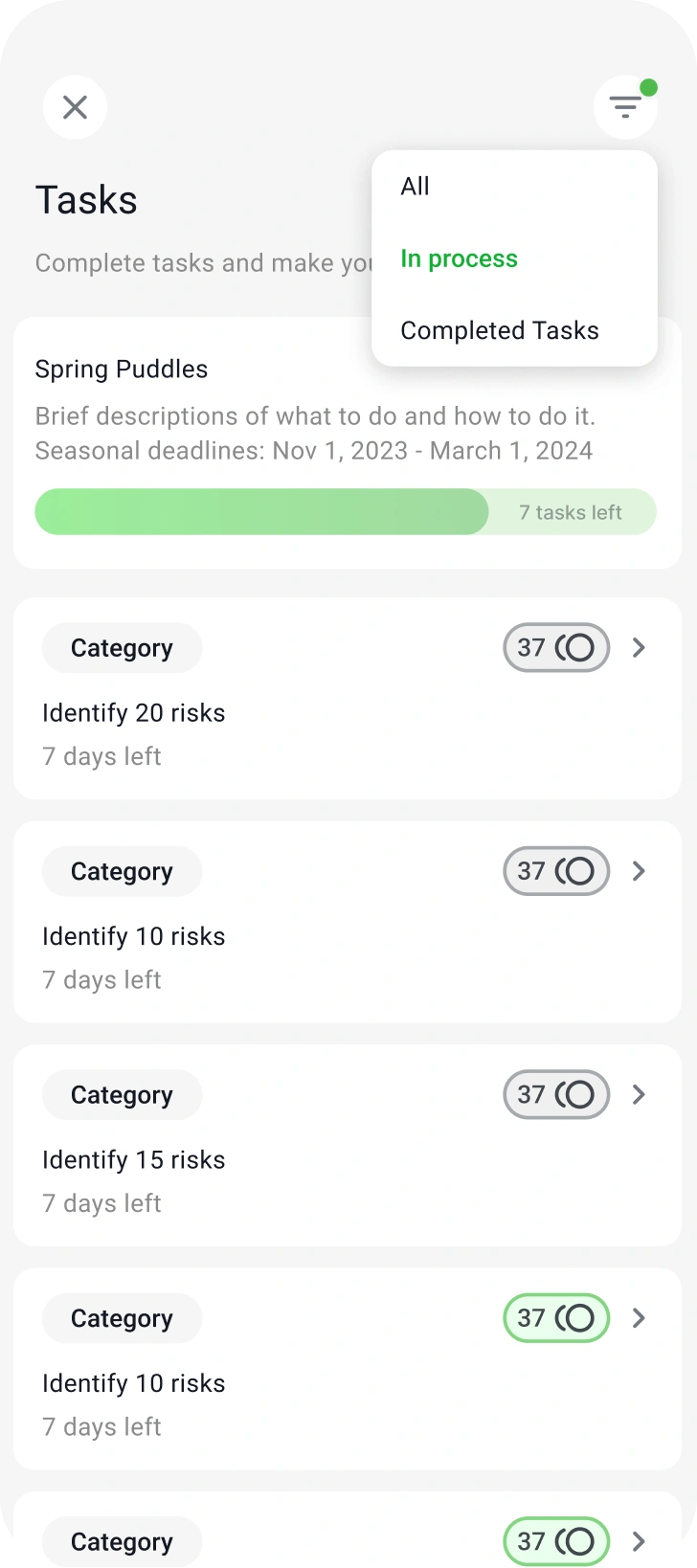Image resolution: width=697 pixels, height=1568 pixels.
Task: Select 'Completed Tasks' filter option
Action: tap(499, 330)
